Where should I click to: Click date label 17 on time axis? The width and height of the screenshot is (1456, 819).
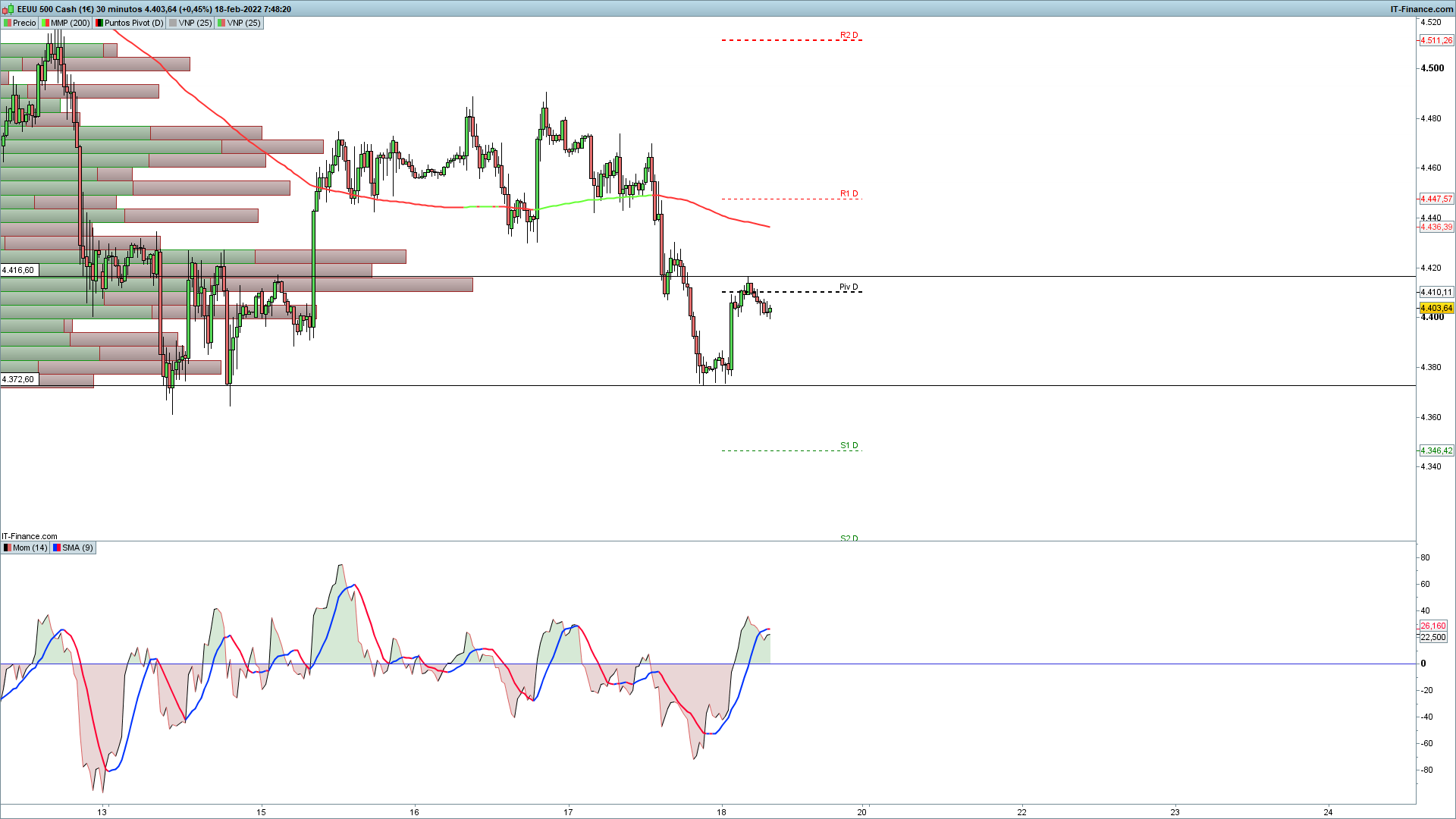point(568,812)
